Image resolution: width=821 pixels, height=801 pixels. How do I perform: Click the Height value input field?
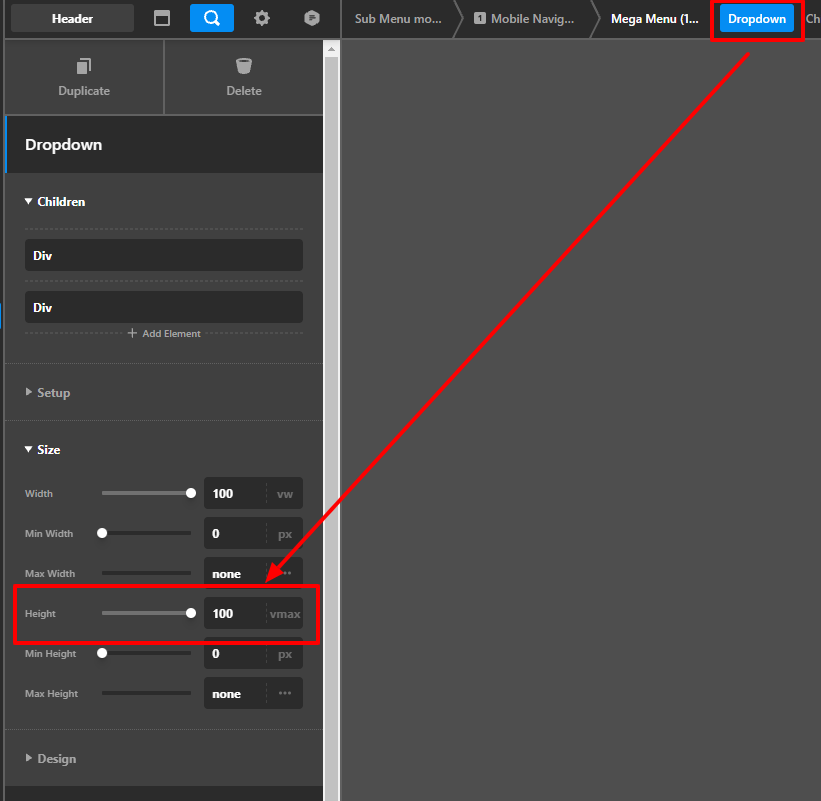(234, 614)
